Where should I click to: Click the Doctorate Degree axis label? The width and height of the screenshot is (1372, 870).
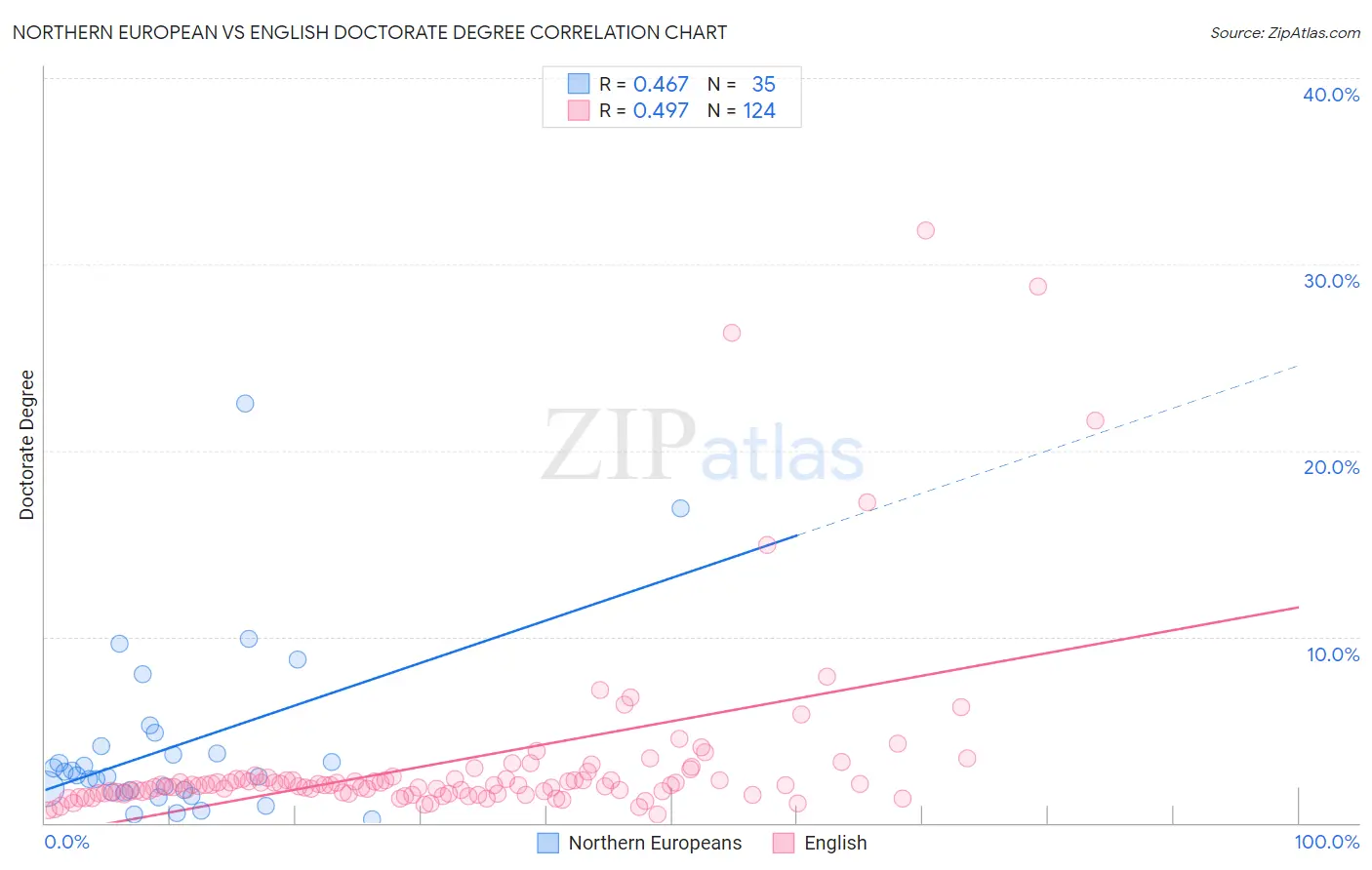click(26, 445)
